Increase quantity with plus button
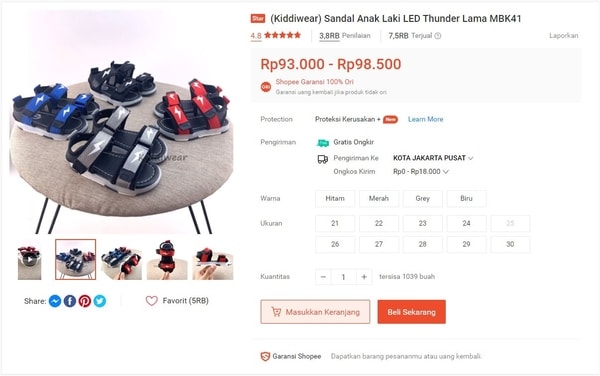The width and height of the screenshot is (600, 376). coord(364,277)
